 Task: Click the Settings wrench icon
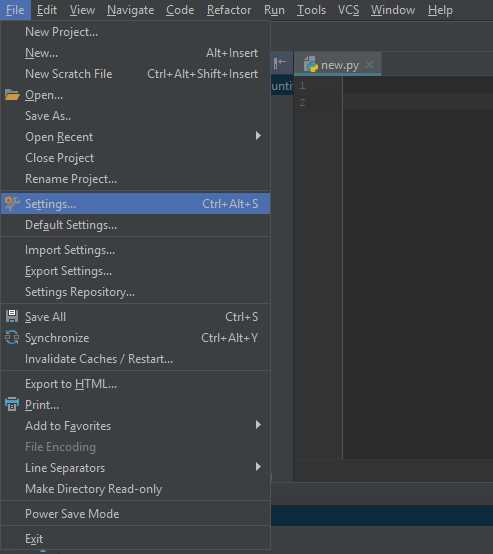coord(11,204)
